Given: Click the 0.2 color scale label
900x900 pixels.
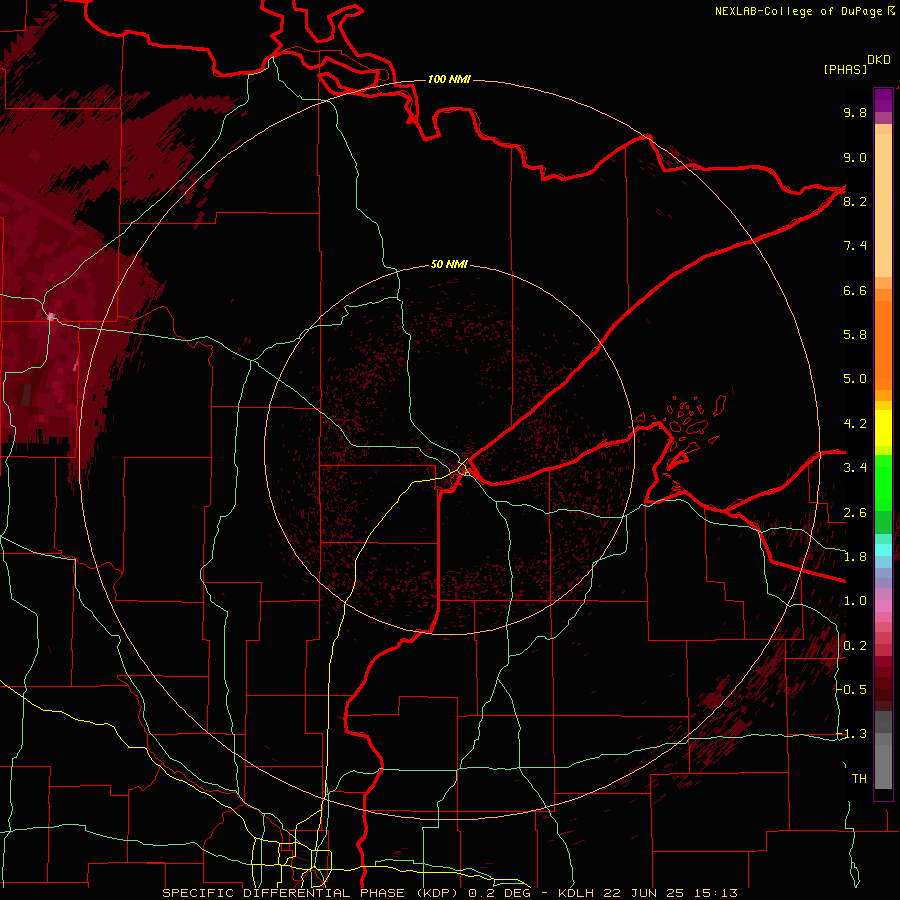Looking at the screenshot, I should (855, 646).
